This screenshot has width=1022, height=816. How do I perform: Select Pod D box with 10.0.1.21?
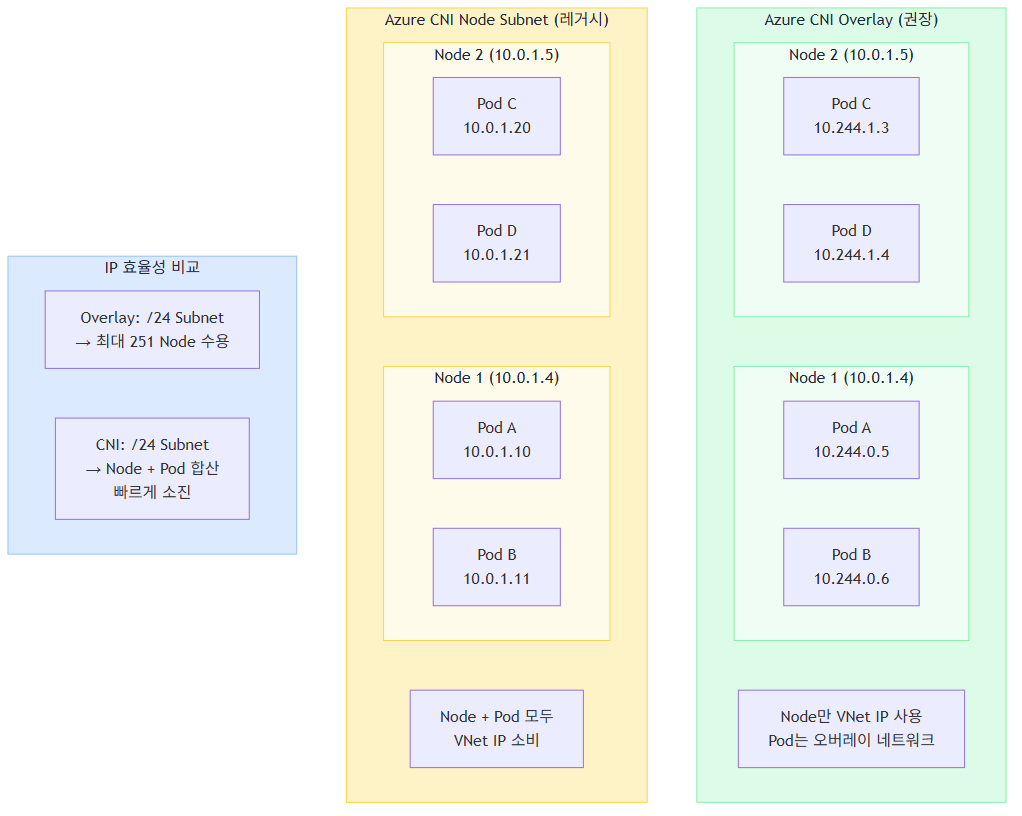pyautogui.click(x=497, y=243)
